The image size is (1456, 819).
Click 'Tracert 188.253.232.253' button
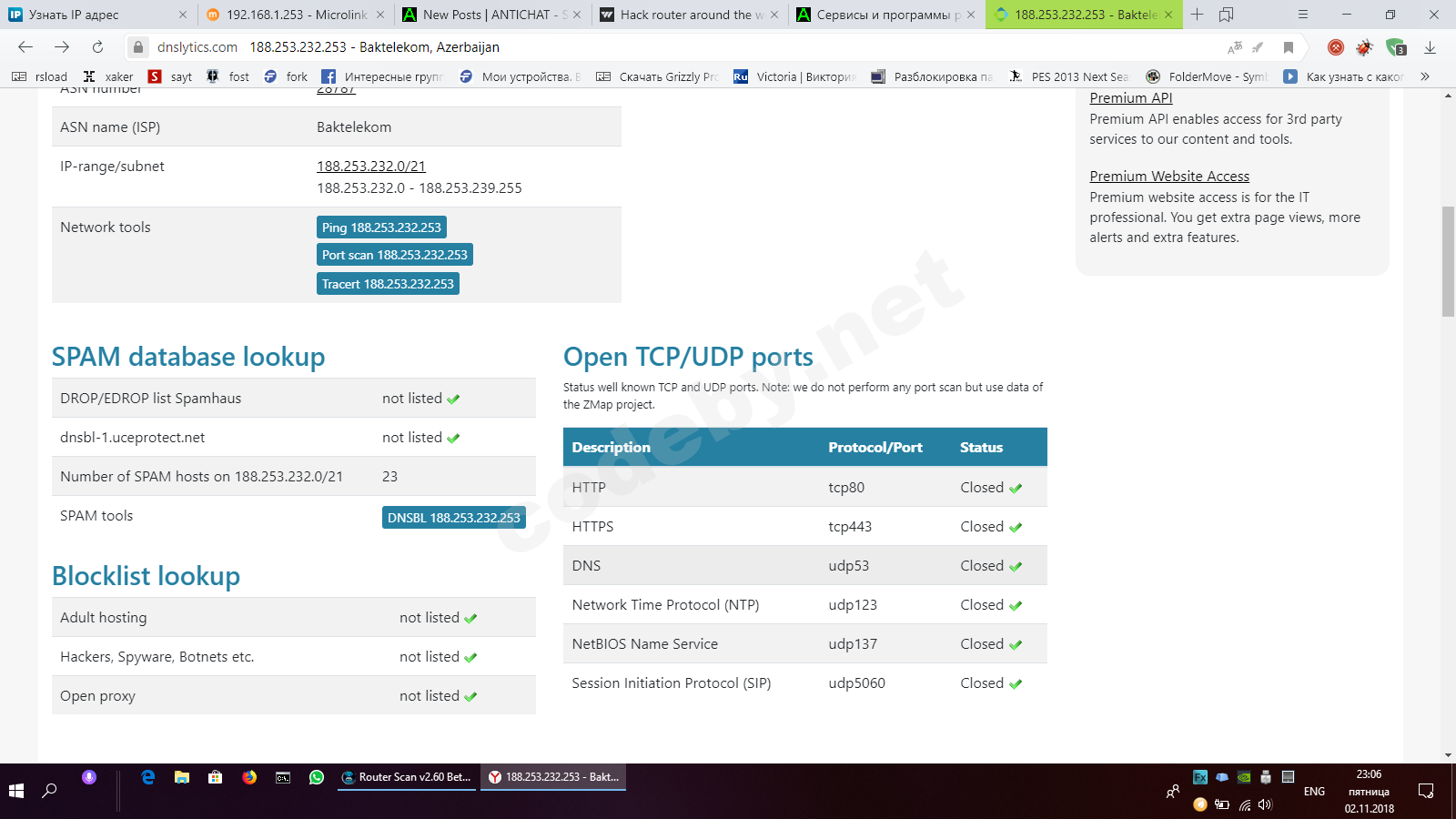pyautogui.click(x=388, y=284)
